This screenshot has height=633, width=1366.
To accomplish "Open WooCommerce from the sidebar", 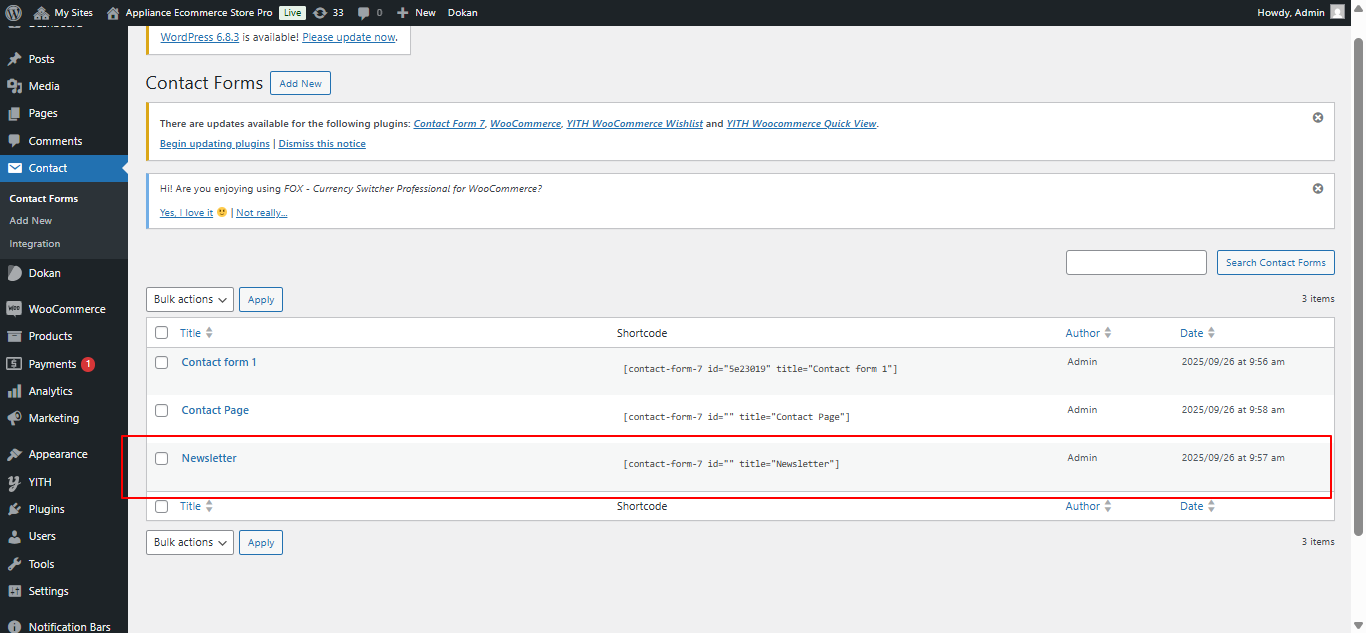I will (66, 309).
